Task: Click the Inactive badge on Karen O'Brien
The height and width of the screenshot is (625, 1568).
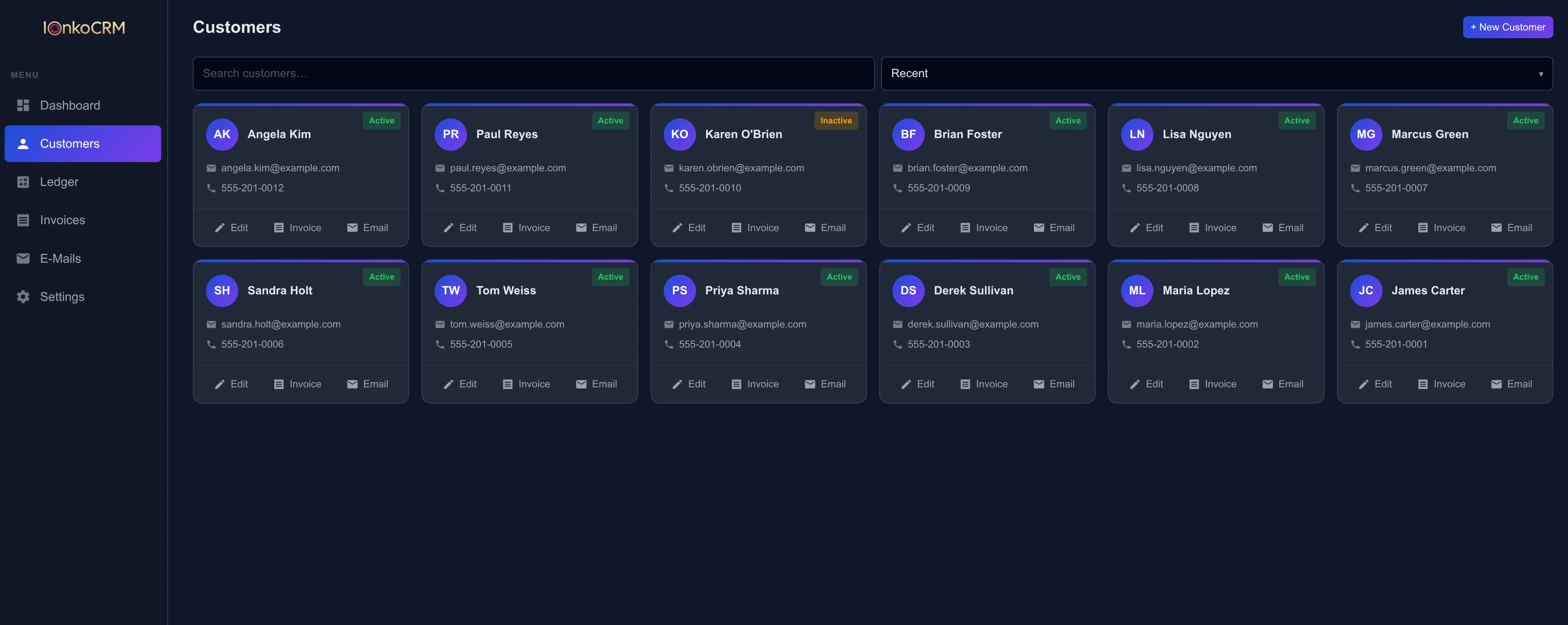Action: tap(836, 121)
